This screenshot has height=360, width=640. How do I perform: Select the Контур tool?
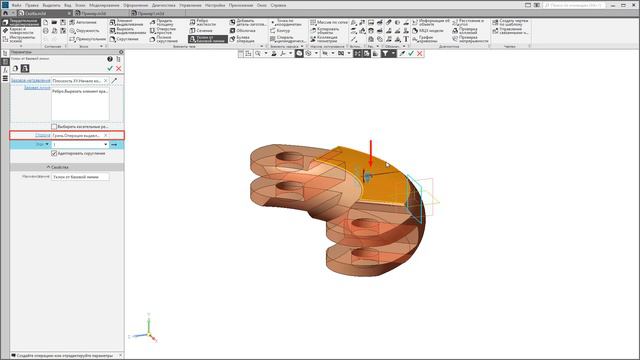(x=280, y=31)
